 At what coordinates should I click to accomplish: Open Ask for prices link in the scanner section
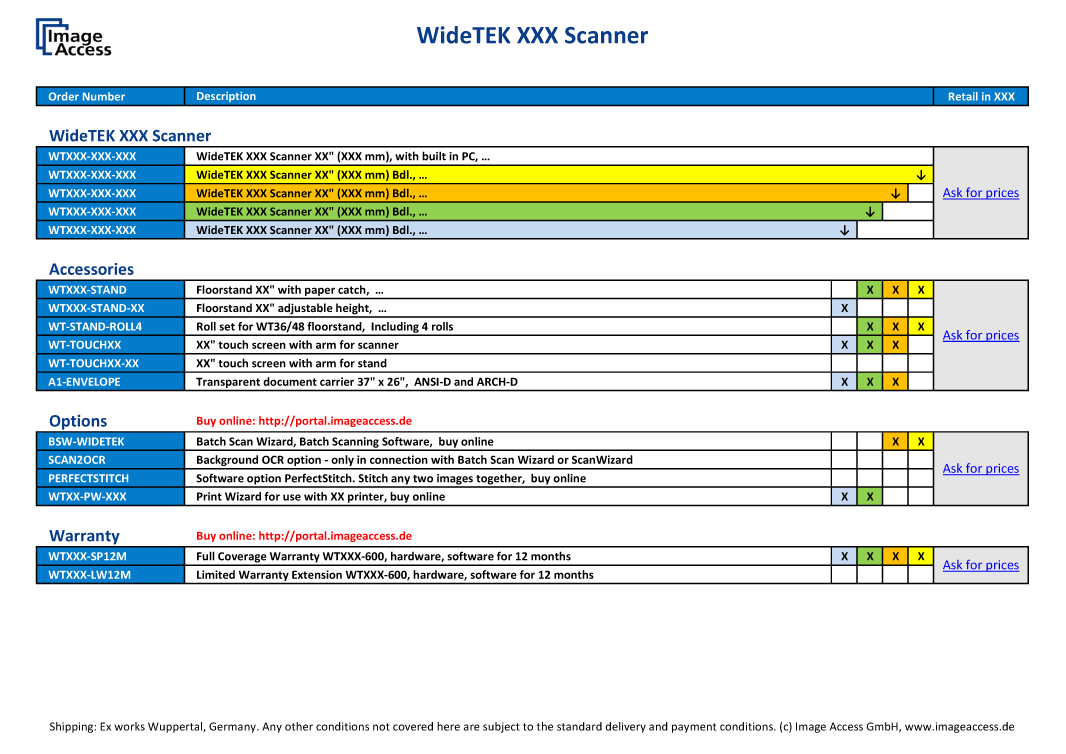click(980, 193)
